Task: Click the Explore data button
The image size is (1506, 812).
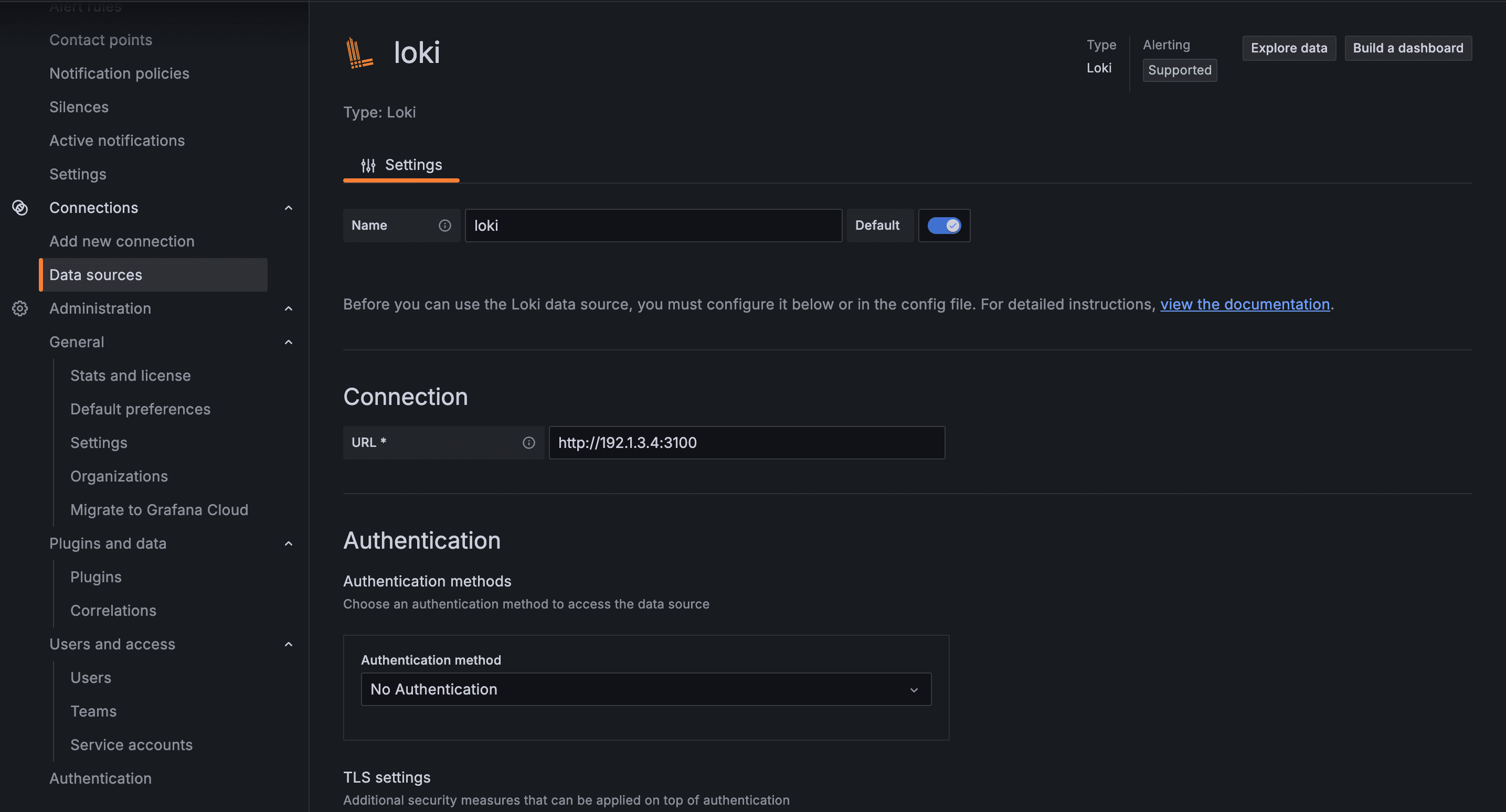Action: point(1289,48)
